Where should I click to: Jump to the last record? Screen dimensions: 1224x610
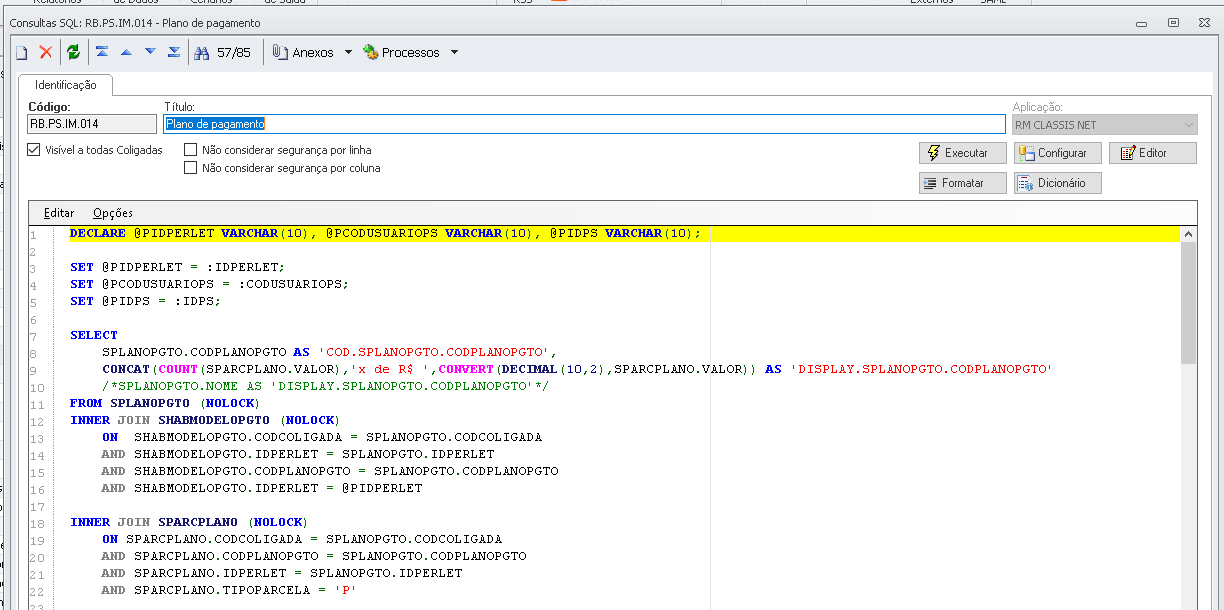[174, 52]
